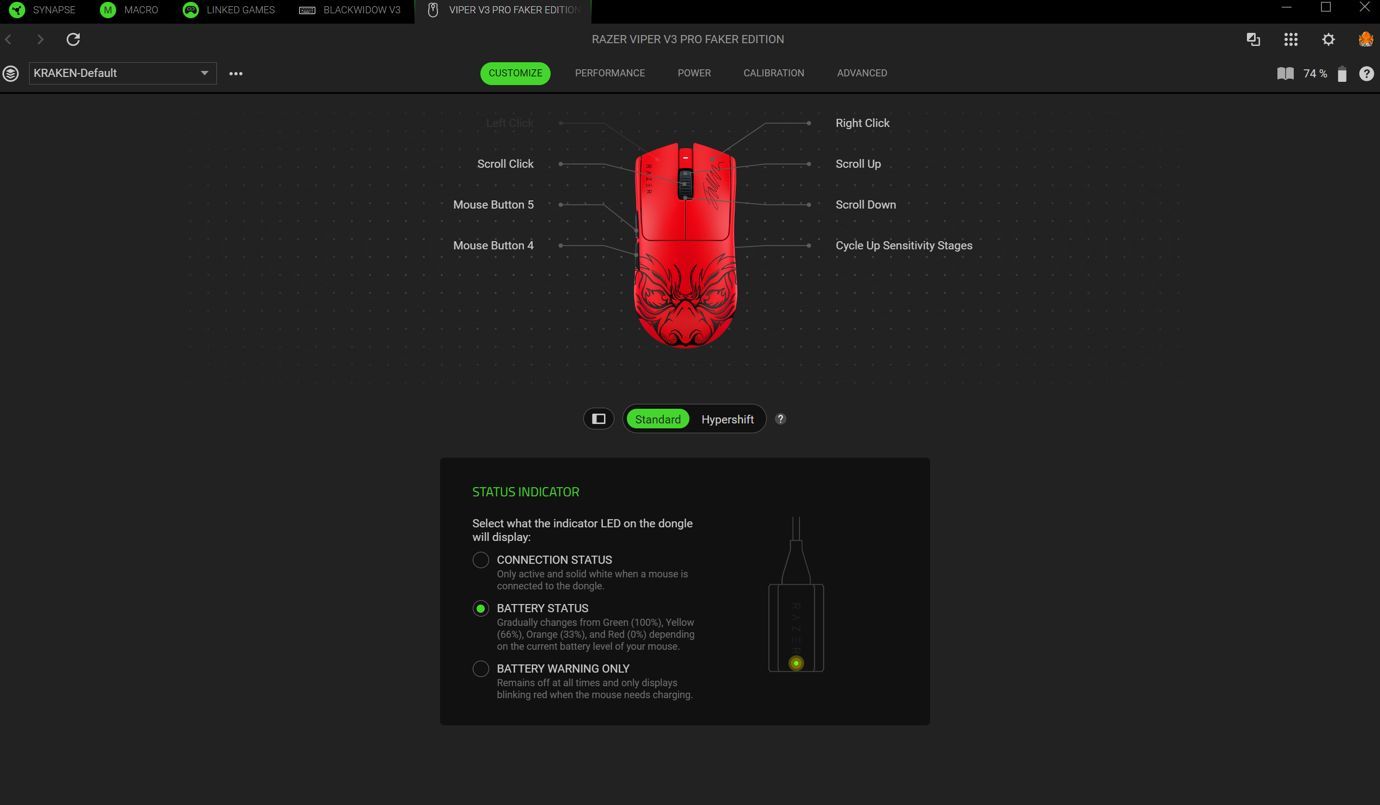
Task: Expand the KRAKEN-Default profile dropdown
Action: point(204,73)
